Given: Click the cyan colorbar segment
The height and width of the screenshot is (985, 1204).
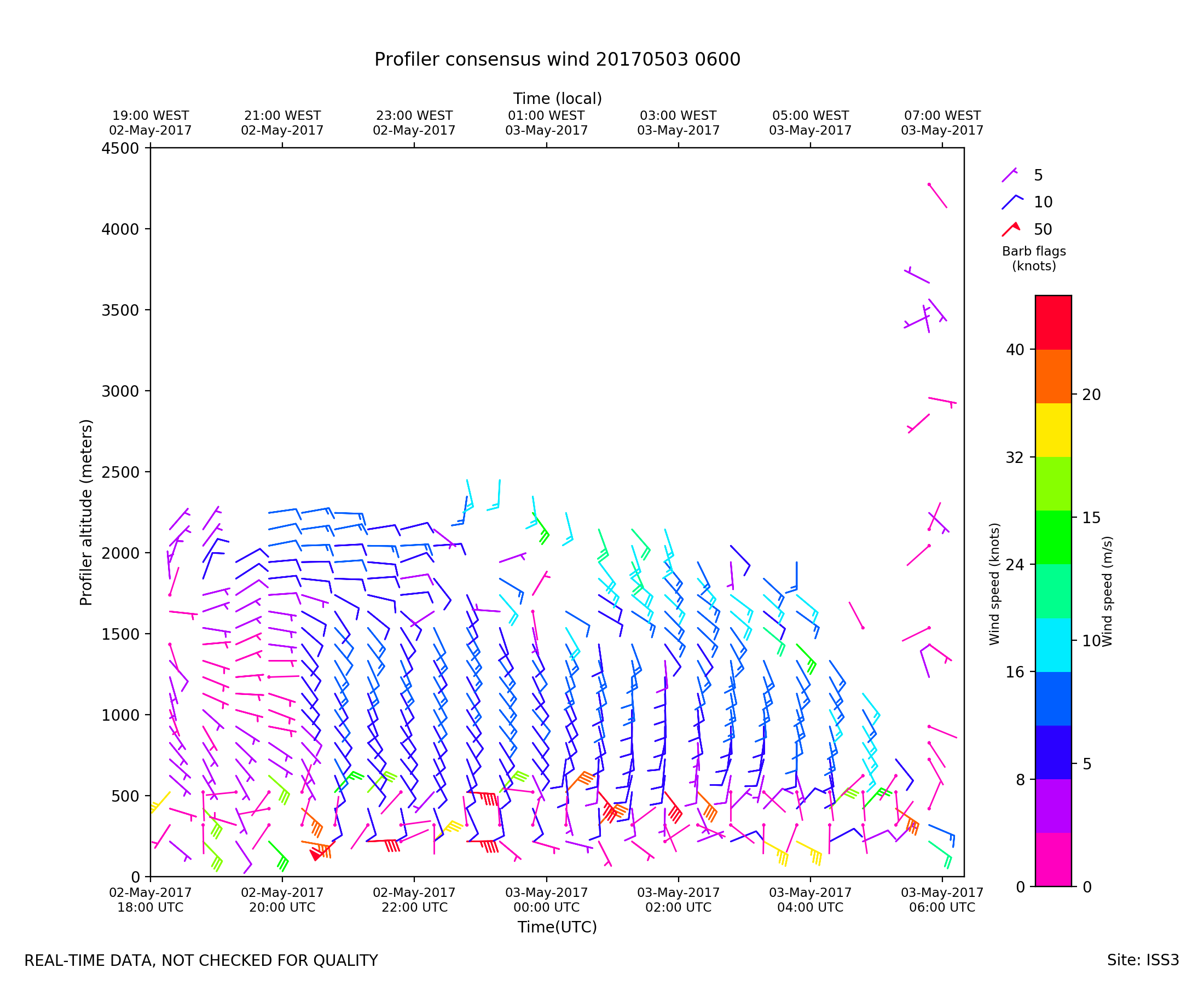Looking at the screenshot, I should tap(1053, 645).
